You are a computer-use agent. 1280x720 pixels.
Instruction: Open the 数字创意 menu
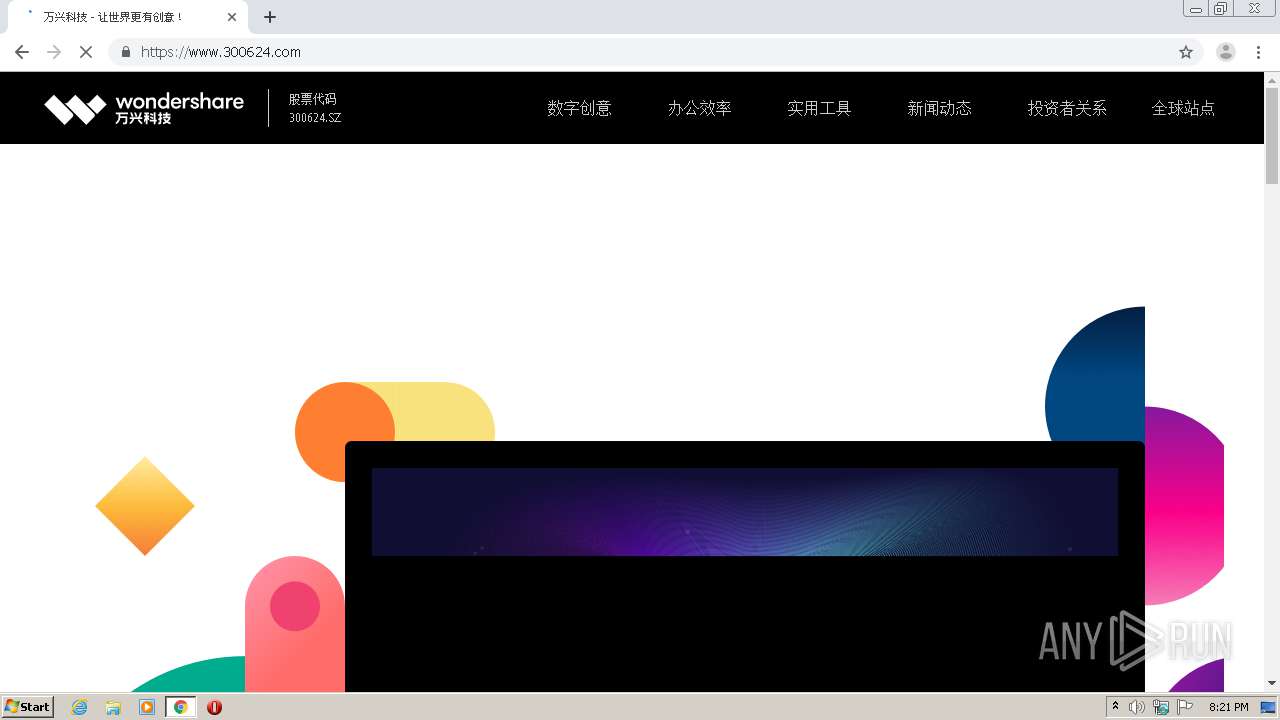(579, 108)
